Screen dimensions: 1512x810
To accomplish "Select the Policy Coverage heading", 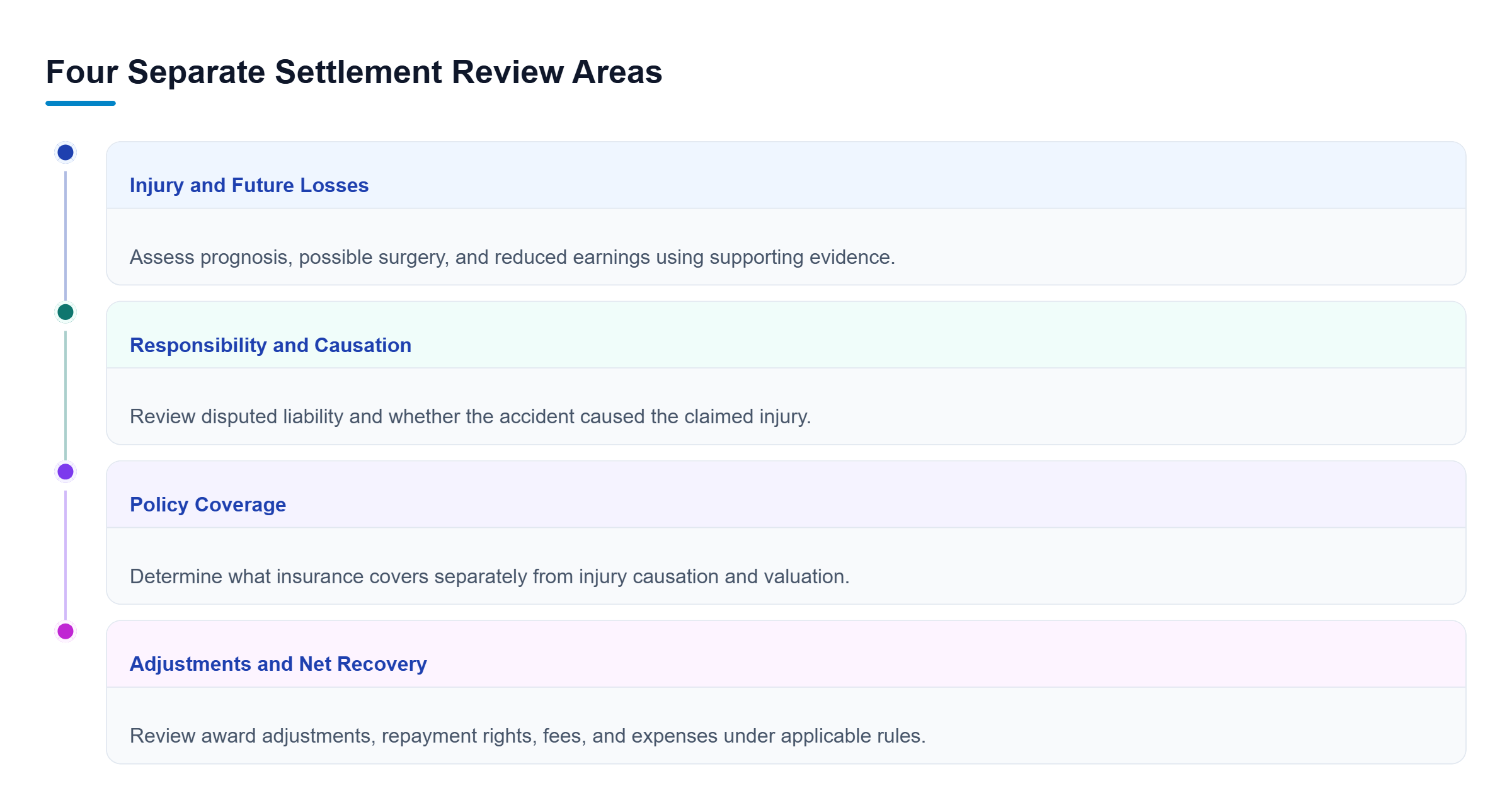I will click(x=208, y=505).
